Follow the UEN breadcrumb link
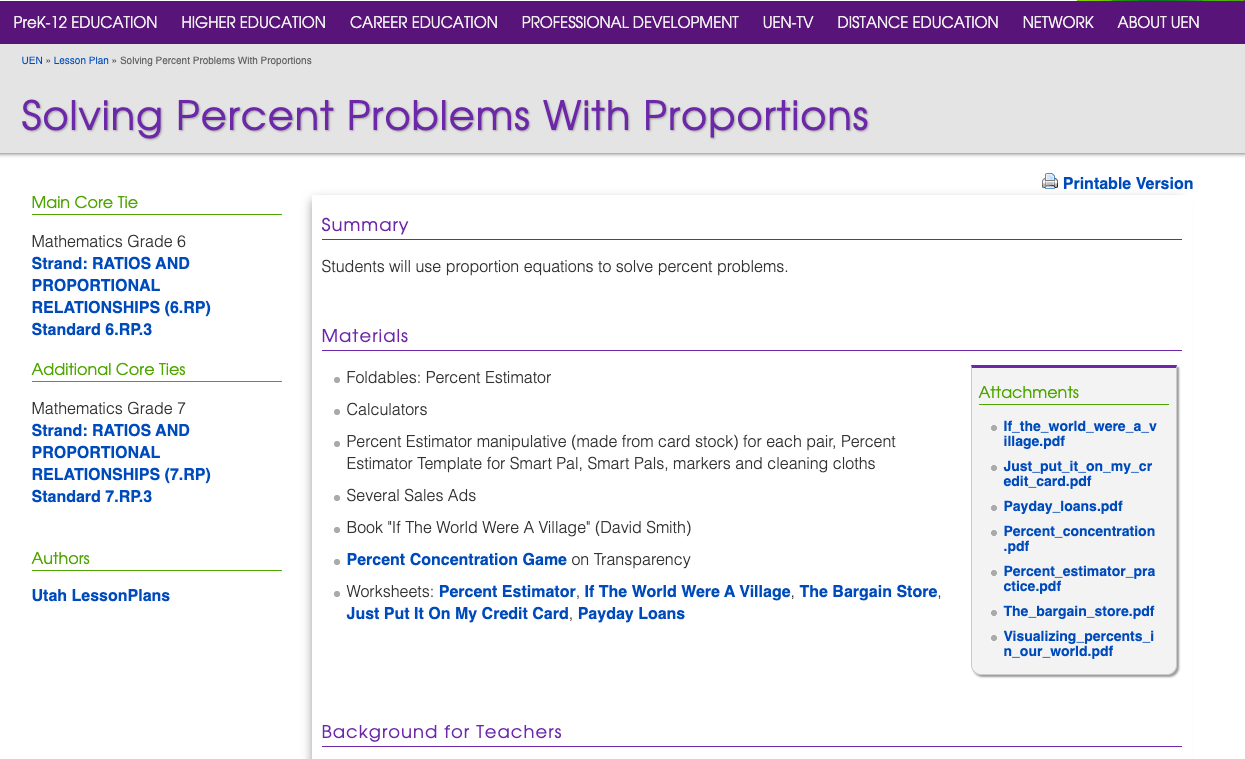The image size is (1245, 759). tap(31, 60)
